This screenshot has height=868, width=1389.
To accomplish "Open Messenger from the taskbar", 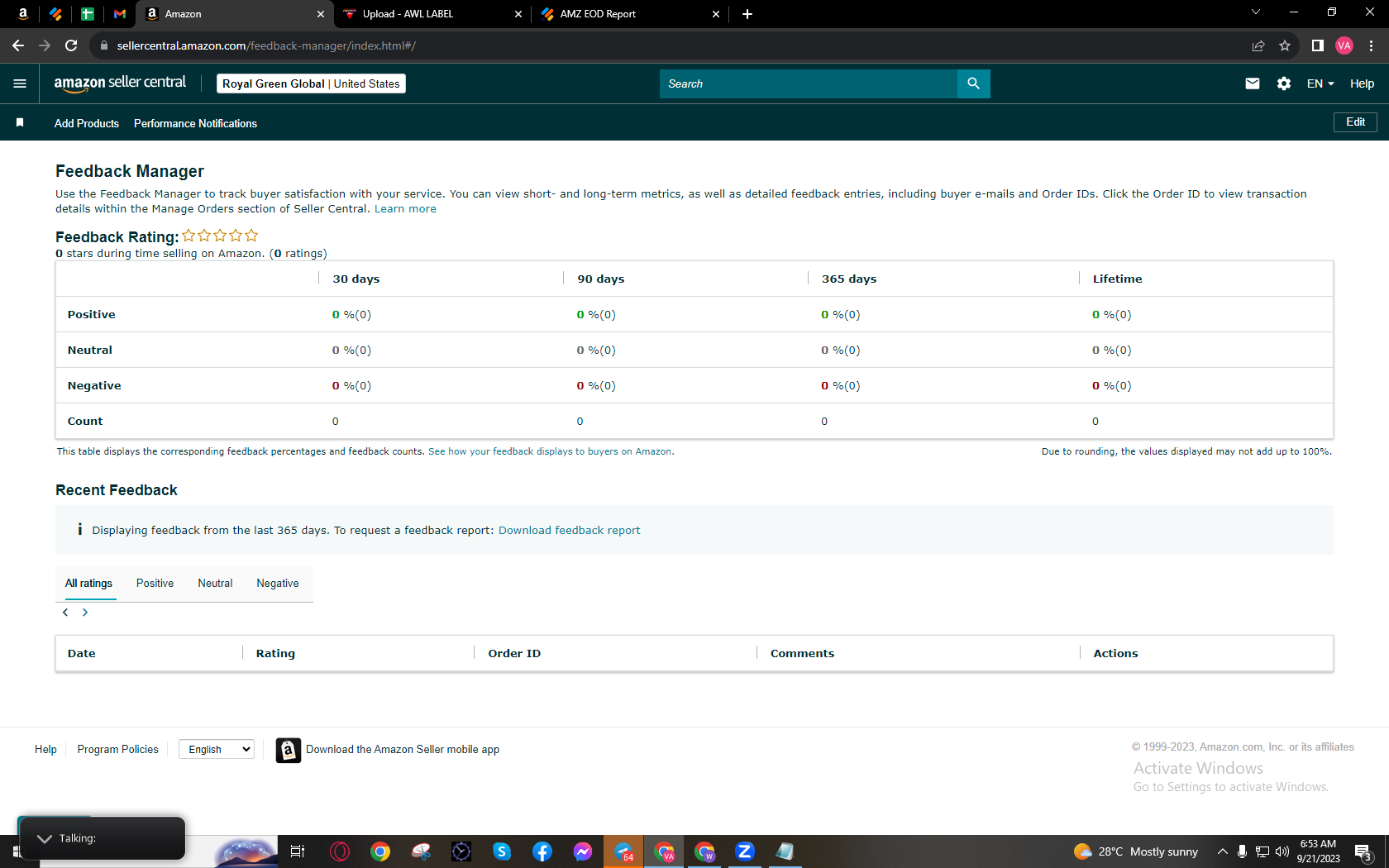I will 583,851.
